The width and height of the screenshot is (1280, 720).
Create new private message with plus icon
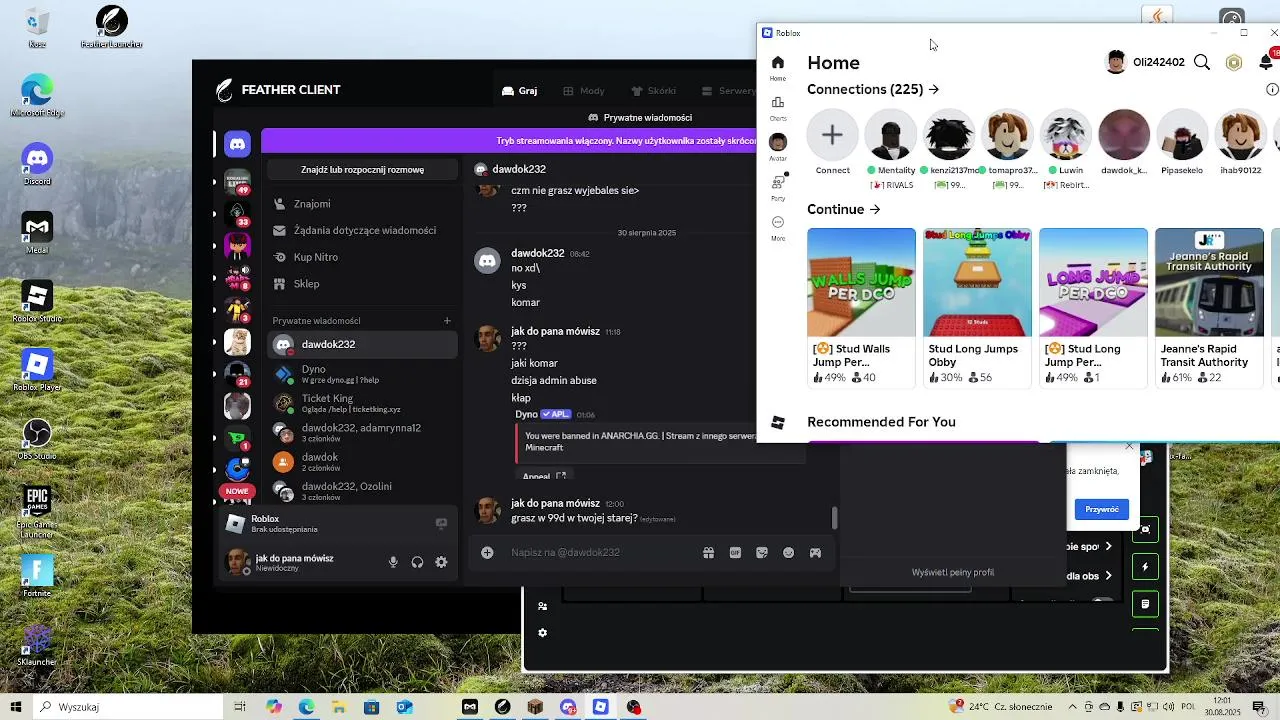pos(447,321)
